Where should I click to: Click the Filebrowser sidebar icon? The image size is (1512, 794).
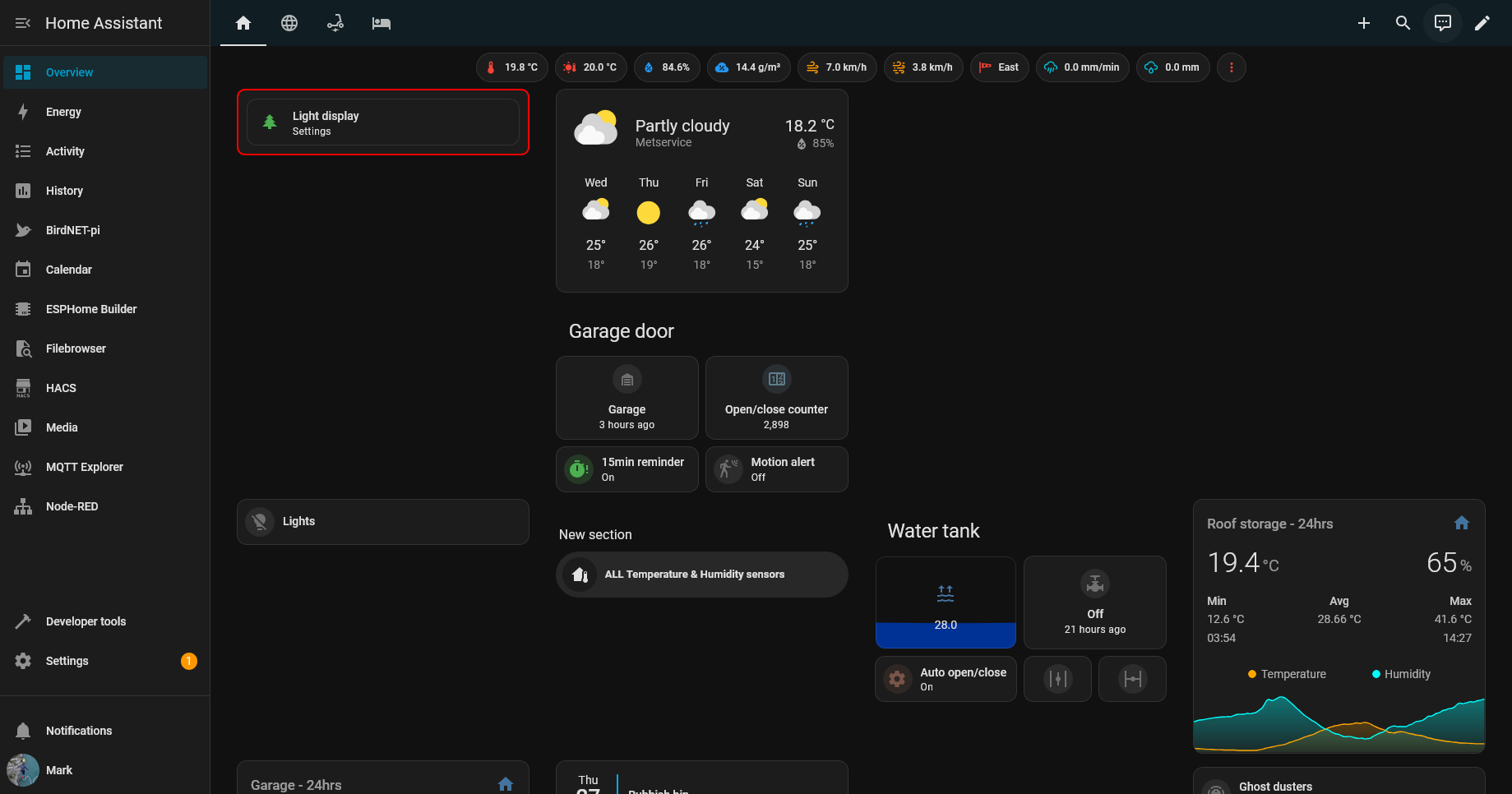pos(23,349)
